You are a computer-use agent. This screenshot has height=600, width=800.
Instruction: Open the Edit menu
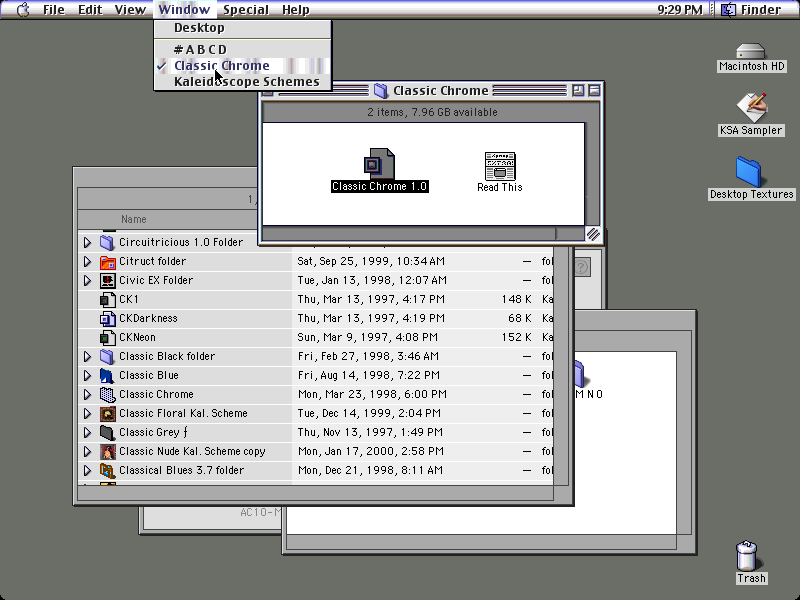pos(90,10)
